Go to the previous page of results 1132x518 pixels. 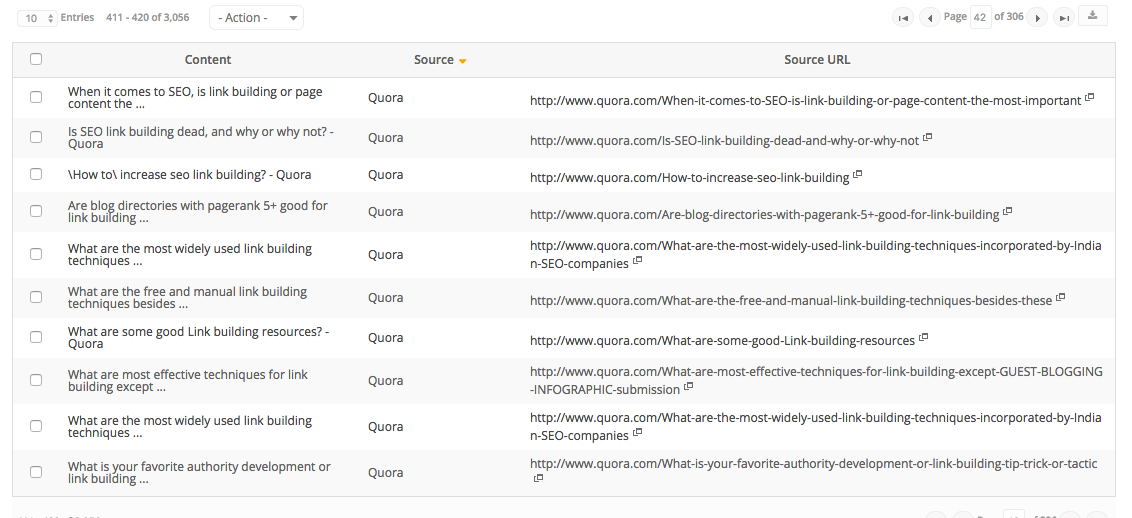click(x=930, y=18)
